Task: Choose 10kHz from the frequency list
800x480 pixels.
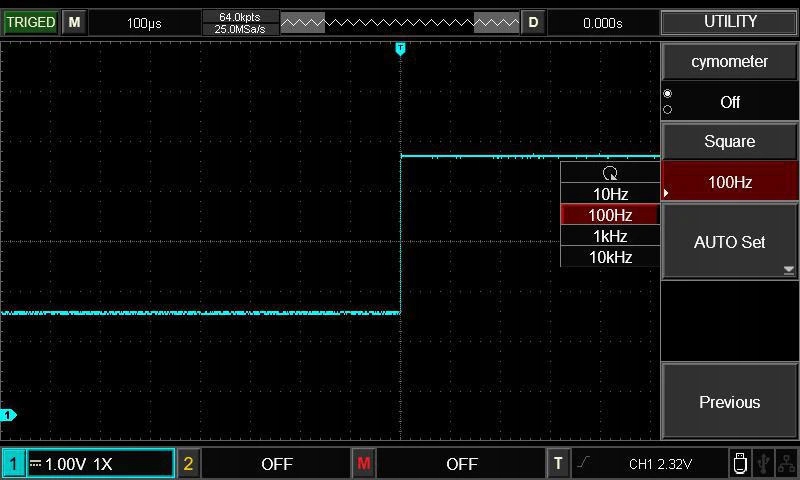Action: [x=610, y=257]
